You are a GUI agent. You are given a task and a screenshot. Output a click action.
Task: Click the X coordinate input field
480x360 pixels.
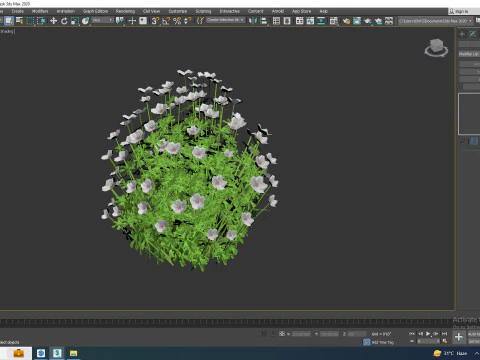click(x=301, y=334)
